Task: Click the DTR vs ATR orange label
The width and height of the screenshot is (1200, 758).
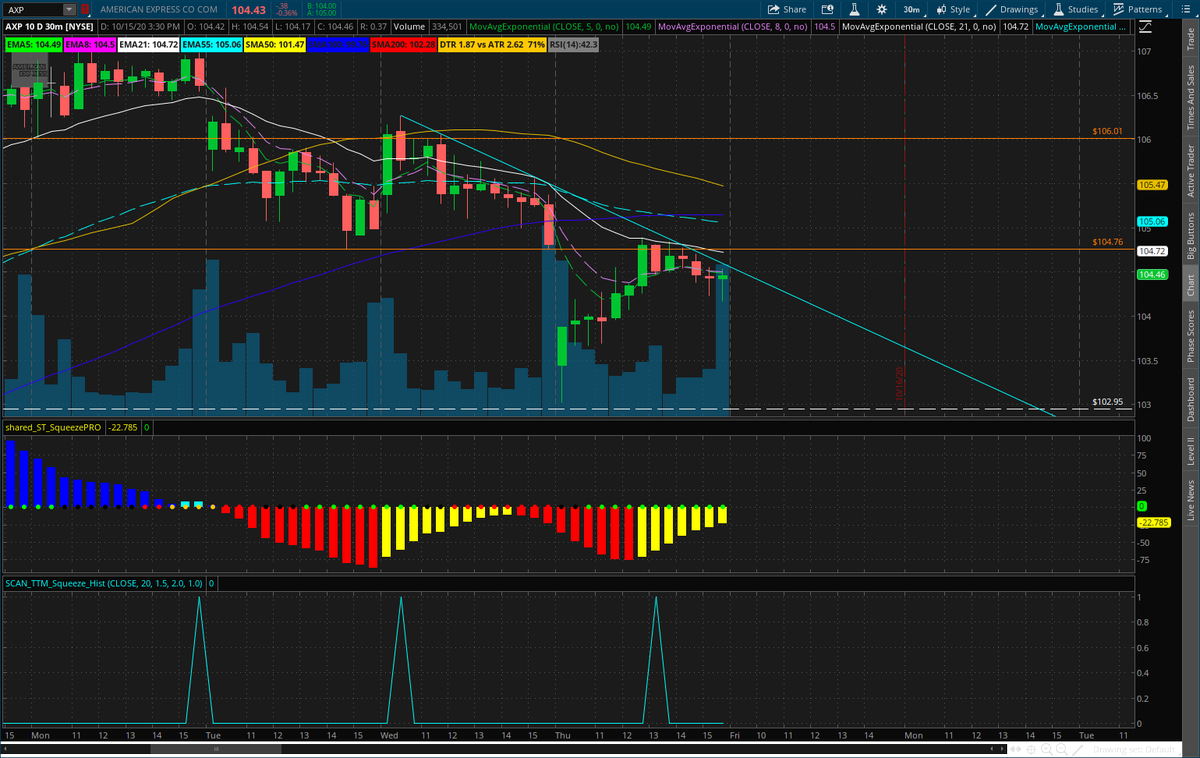Action: tap(492, 45)
